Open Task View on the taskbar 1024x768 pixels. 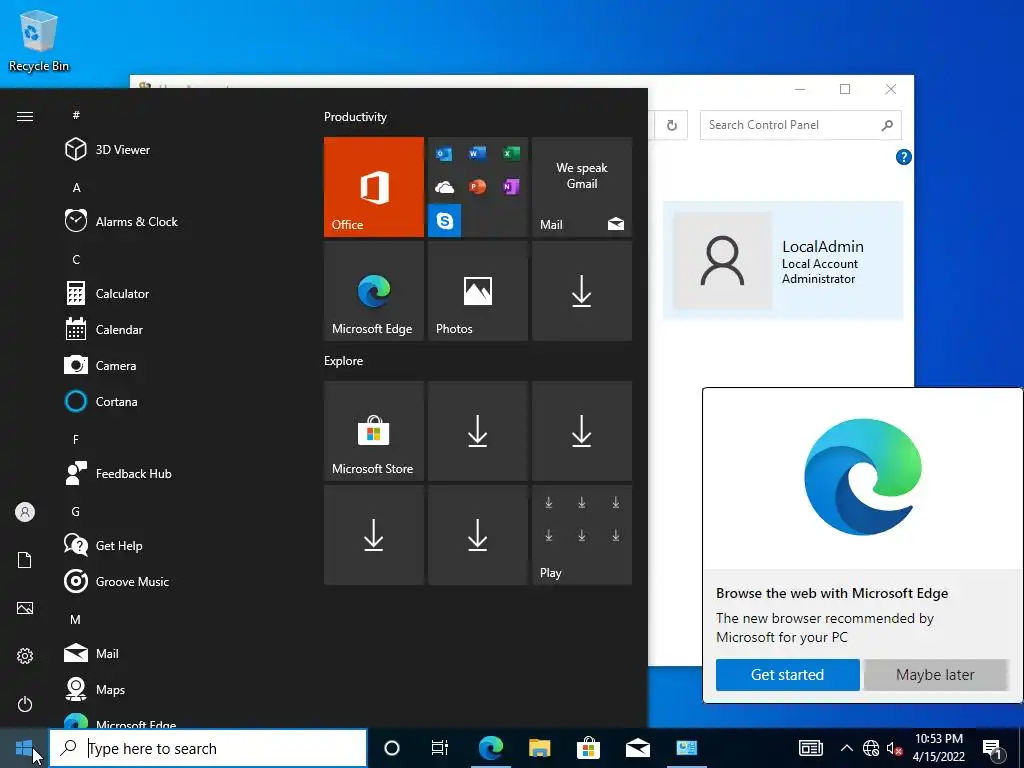(440, 748)
